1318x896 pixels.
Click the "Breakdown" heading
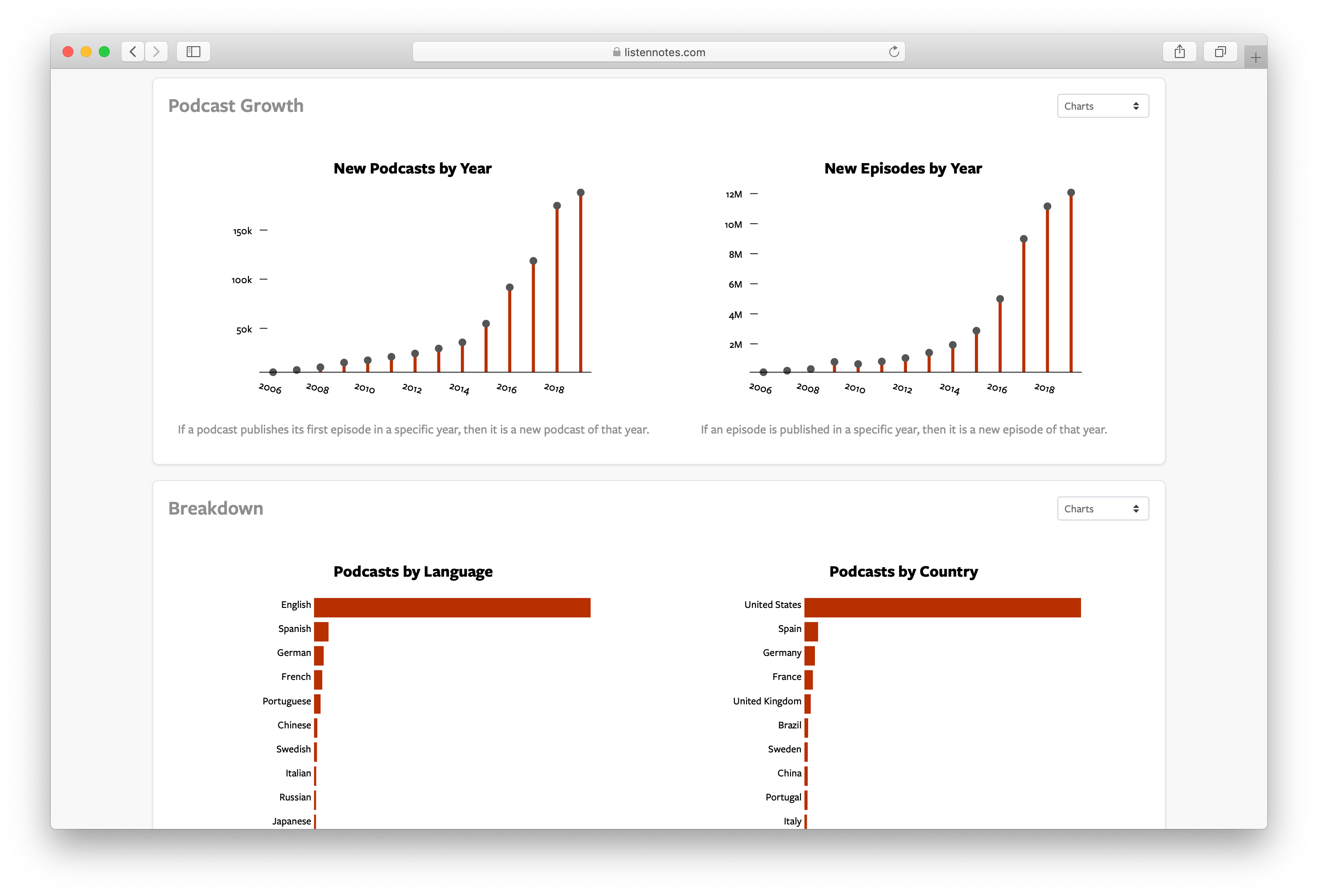(x=215, y=508)
